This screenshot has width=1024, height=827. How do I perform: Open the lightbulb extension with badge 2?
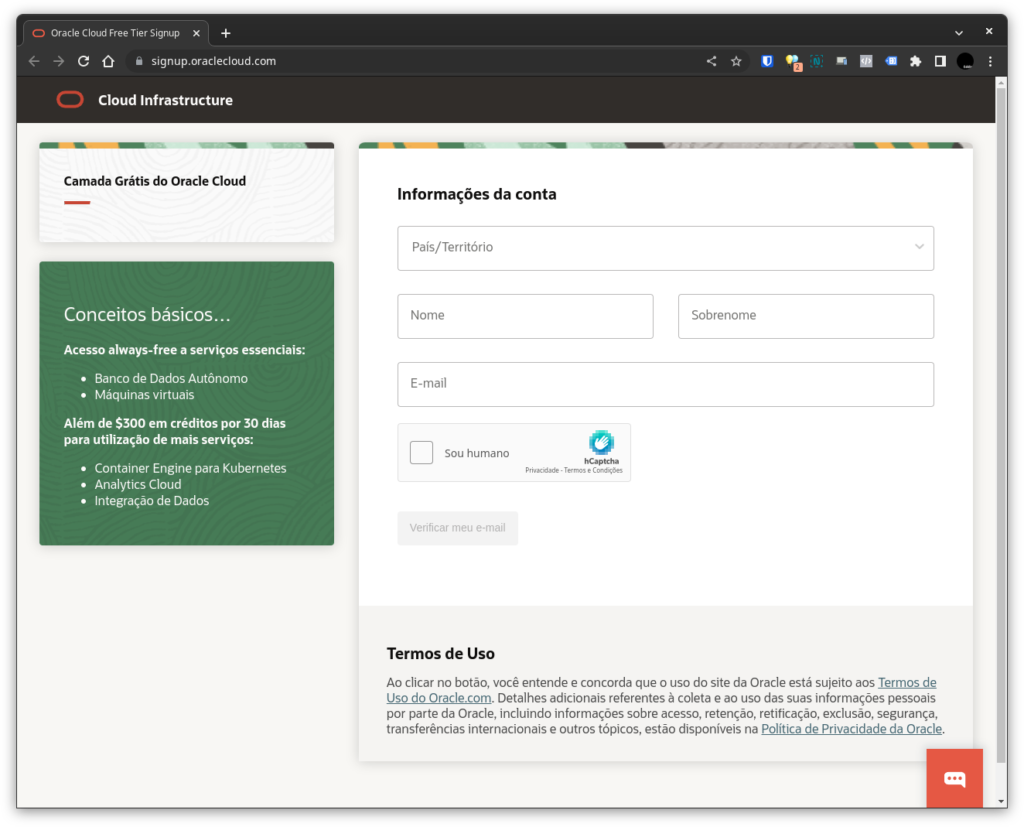click(792, 61)
